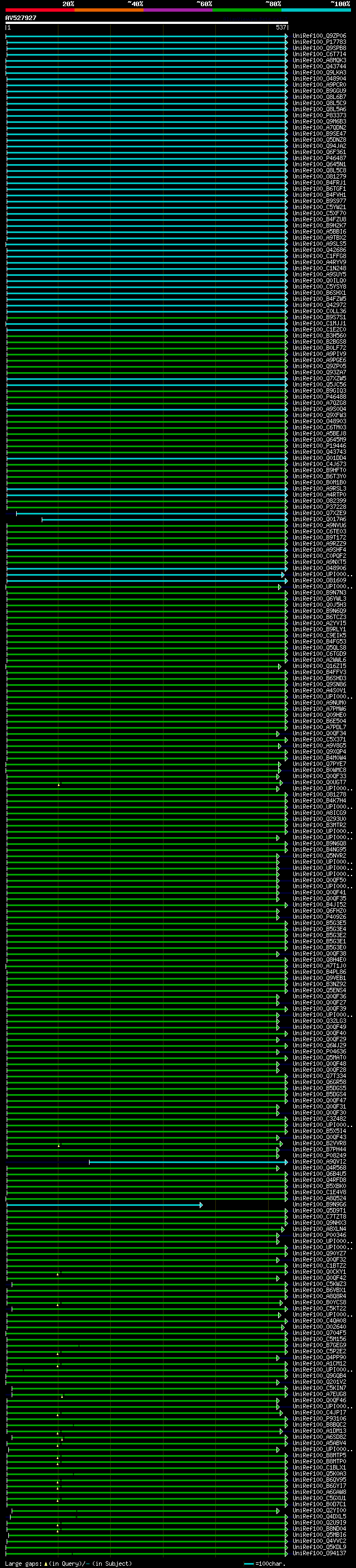Select the UniRef100_Q293U0 label

coord(319,819)
